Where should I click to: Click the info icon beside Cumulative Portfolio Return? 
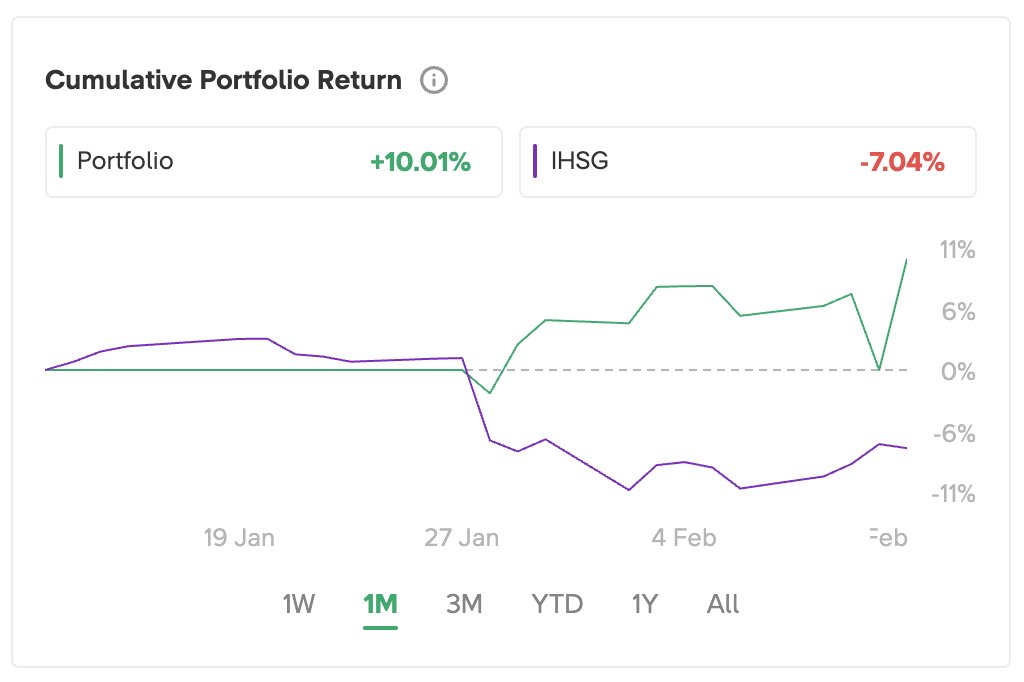pos(433,80)
